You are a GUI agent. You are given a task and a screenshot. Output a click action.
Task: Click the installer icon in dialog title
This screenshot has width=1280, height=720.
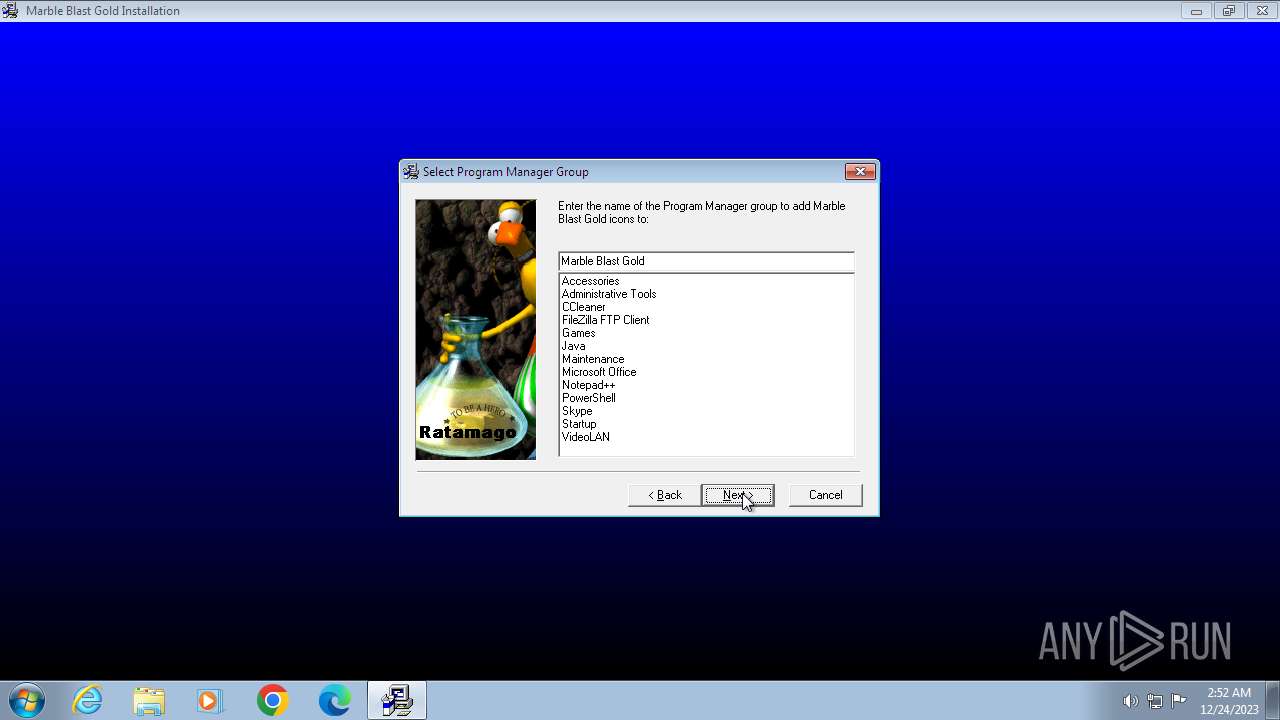pos(411,172)
